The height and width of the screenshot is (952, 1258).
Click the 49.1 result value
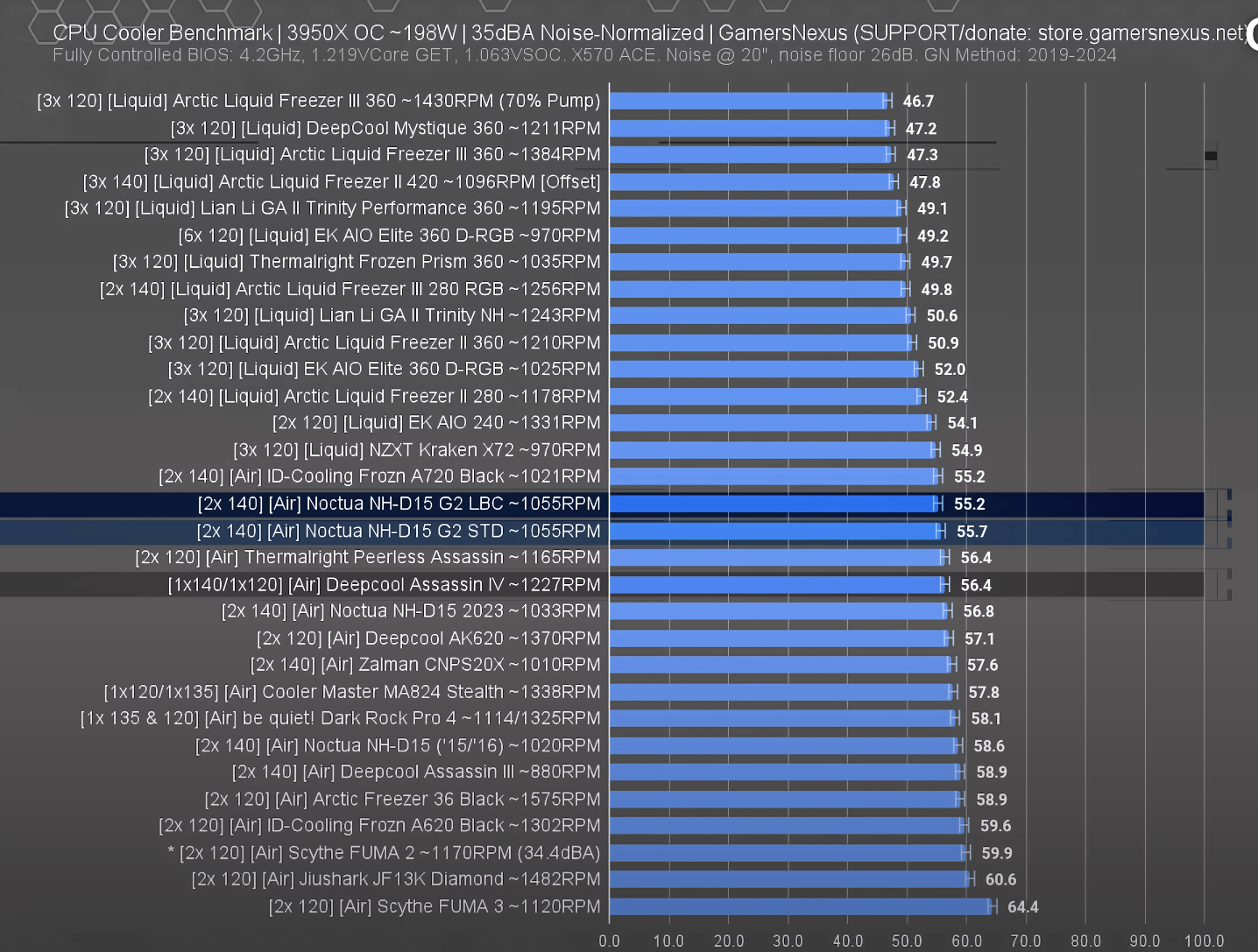click(932, 208)
